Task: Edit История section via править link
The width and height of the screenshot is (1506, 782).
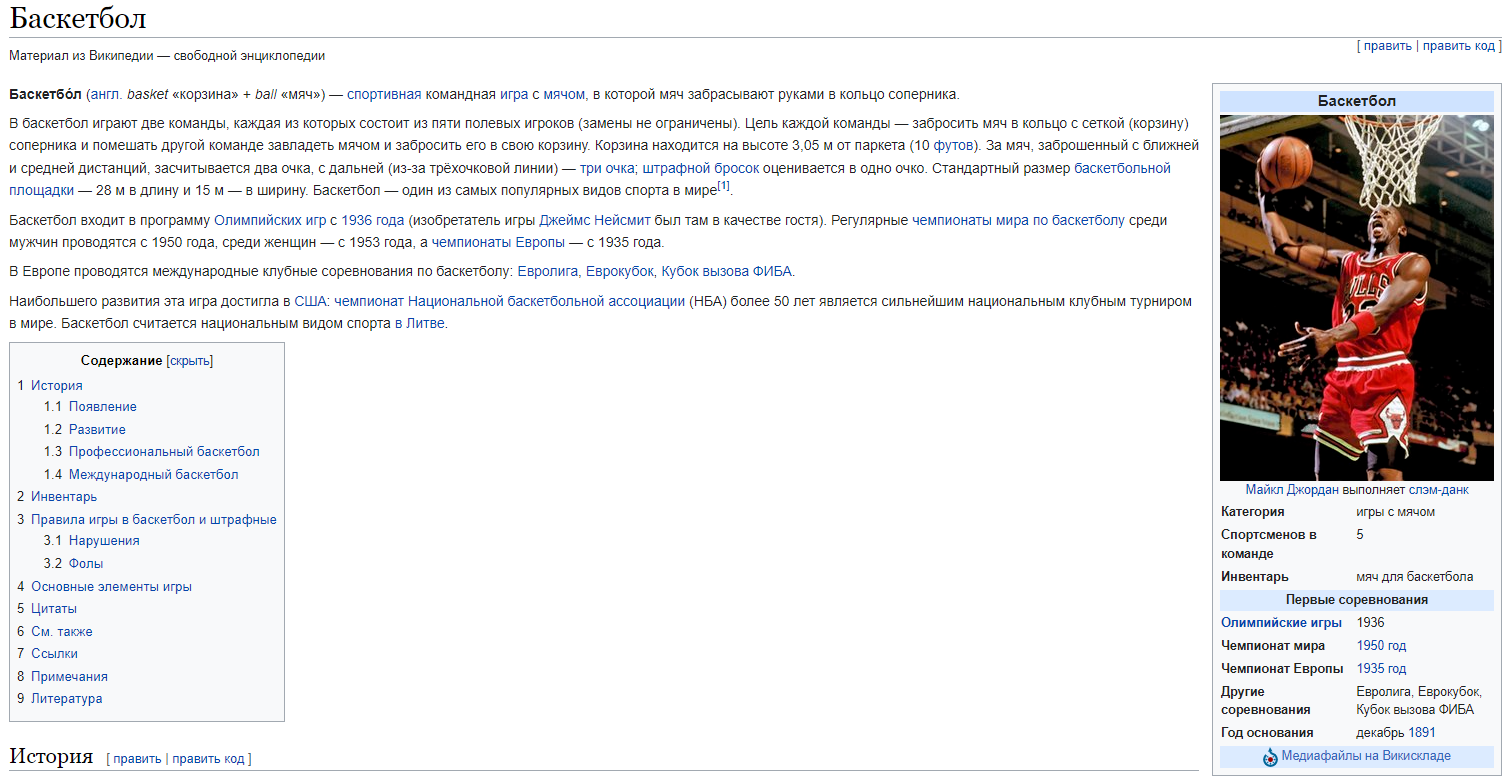Action: tap(137, 759)
